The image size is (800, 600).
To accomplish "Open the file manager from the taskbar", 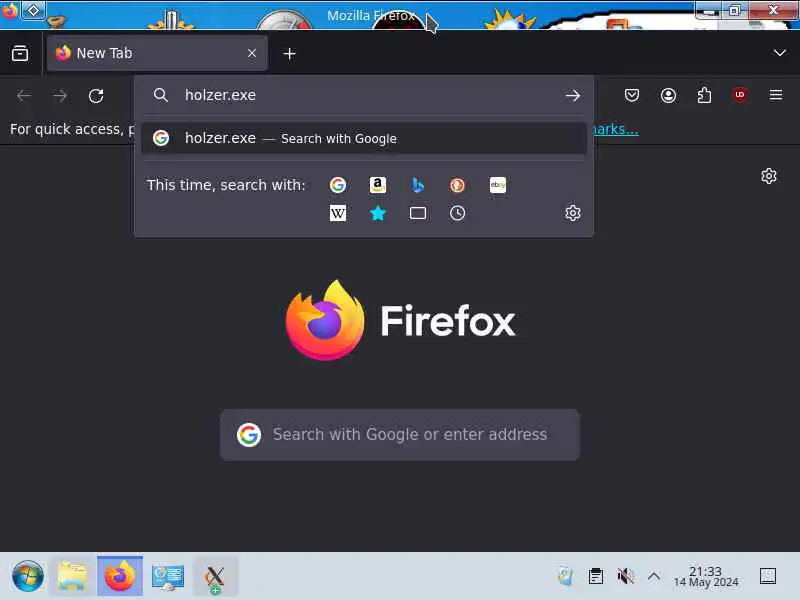I will point(72,577).
